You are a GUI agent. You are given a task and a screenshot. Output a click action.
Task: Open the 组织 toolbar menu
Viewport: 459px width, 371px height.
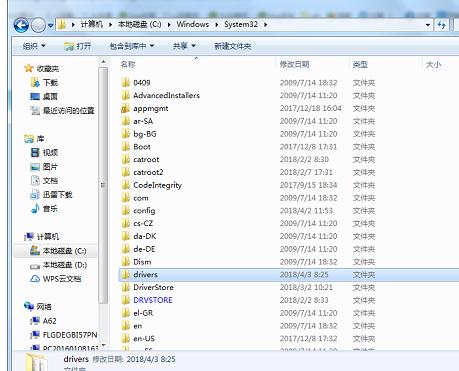[x=34, y=46]
